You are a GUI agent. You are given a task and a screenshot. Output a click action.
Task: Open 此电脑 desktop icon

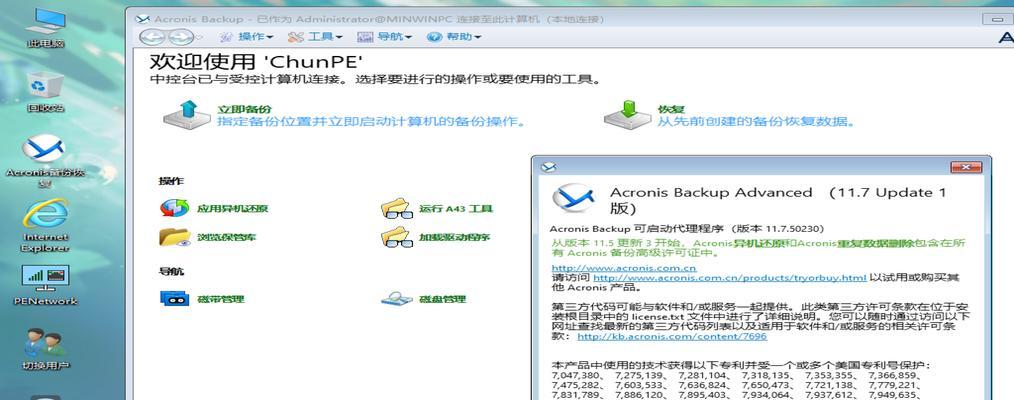click(x=45, y=28)
